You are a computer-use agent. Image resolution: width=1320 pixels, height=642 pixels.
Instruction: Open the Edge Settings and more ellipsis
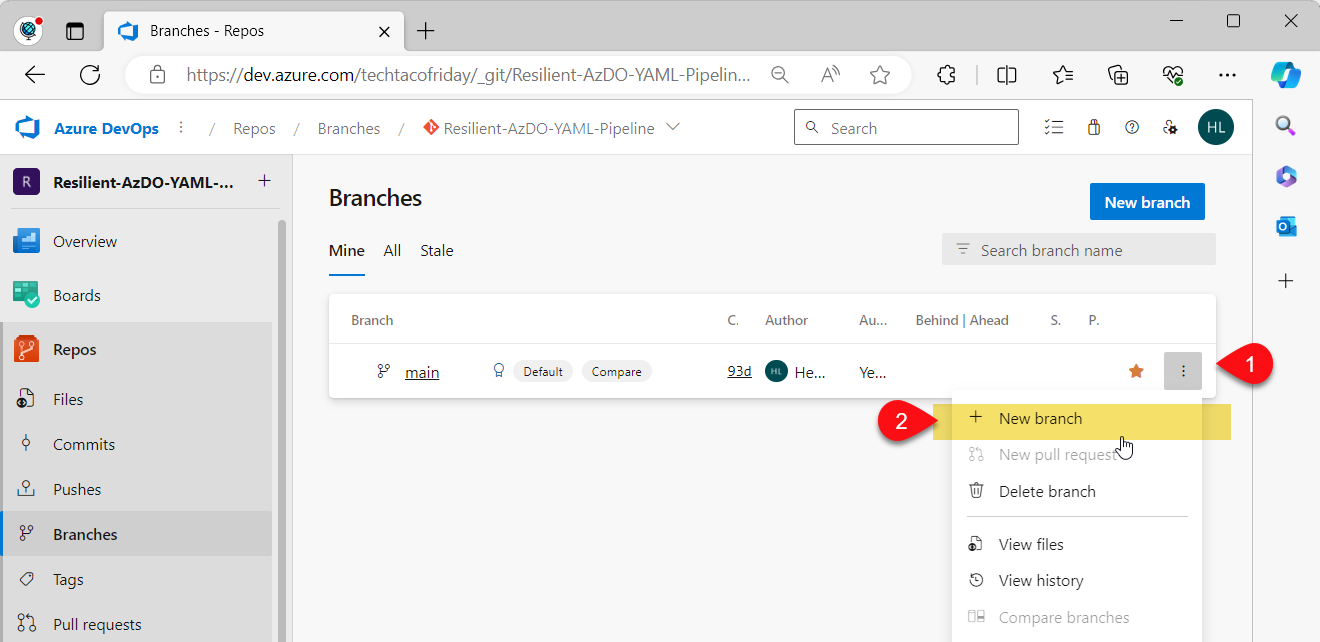click(x=1228, y=75)
